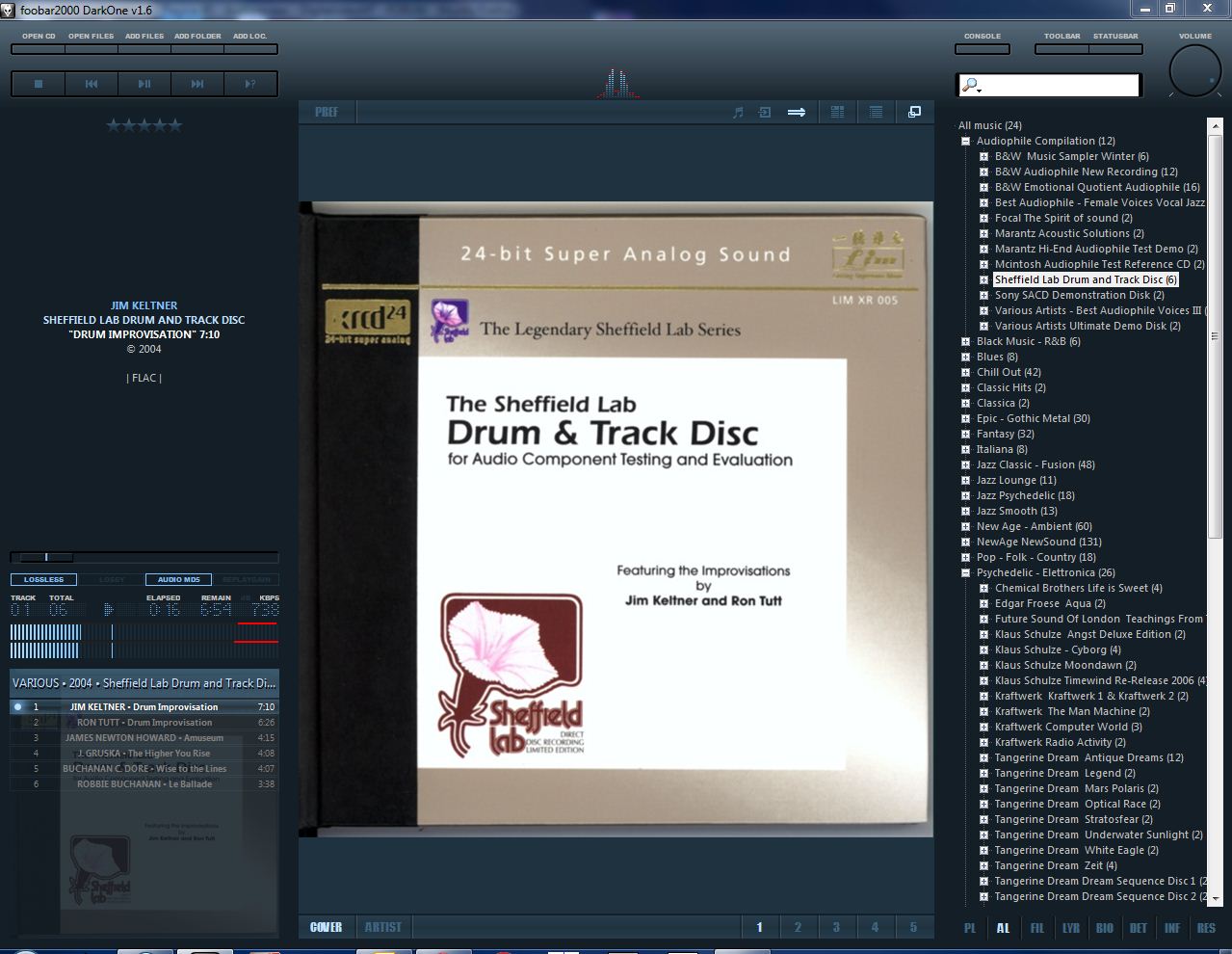The height and width of the screenshot is (954, 1232).
Task: Toggle the LOSSY indicator
Action: (x=112, y=580)
